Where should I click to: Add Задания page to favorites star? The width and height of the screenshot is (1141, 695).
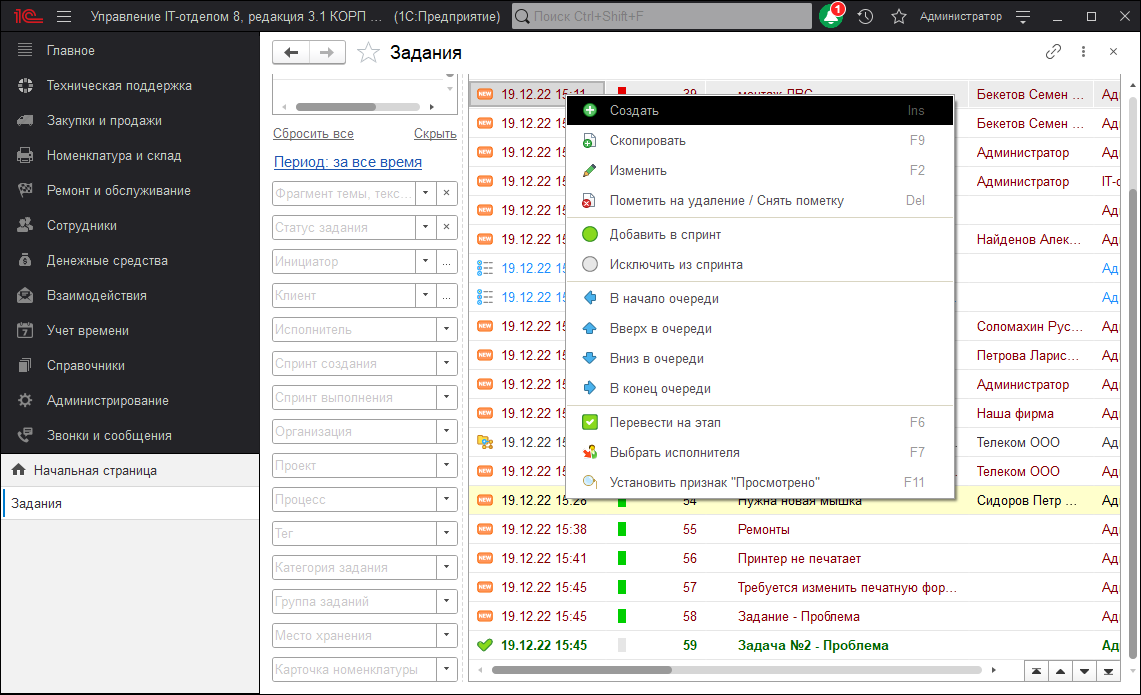tap(369, 53)
